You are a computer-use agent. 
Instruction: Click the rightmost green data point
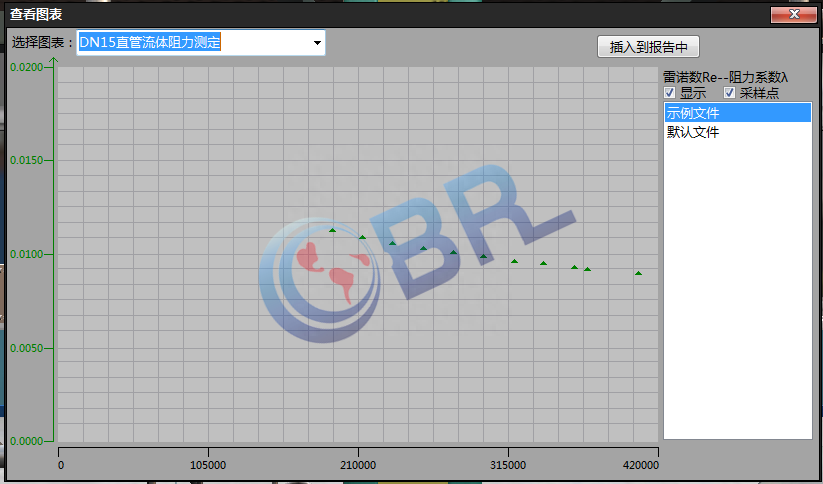pyautogui.click(x=639, y=273)
